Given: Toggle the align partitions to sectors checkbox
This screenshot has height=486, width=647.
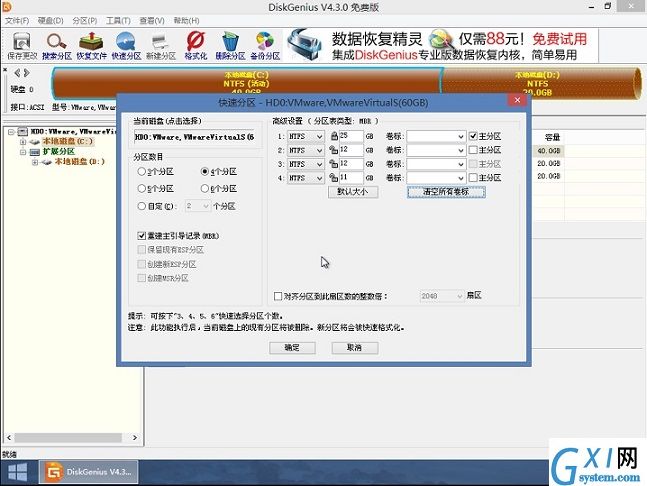Looking at the screenshot, I should [x=278, y=296].
